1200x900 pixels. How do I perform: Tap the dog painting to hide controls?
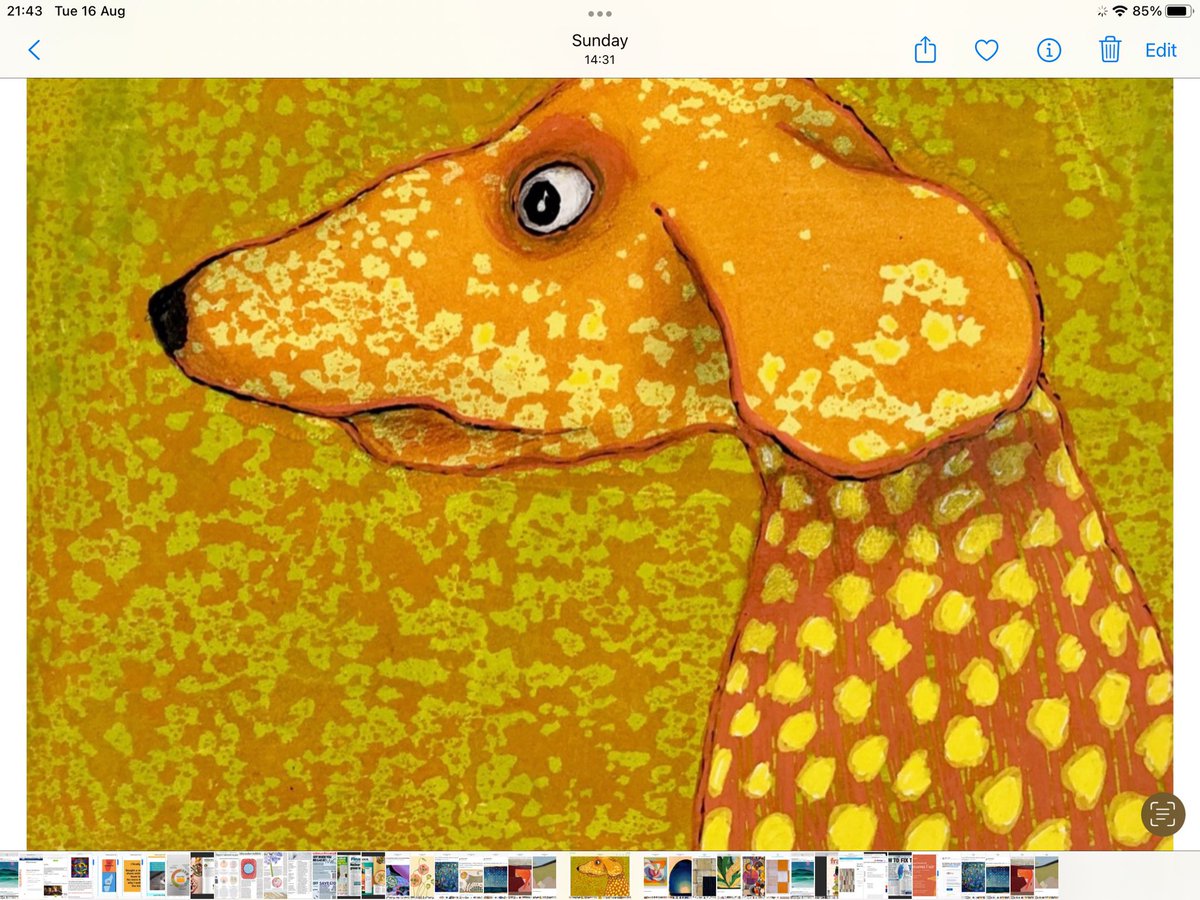coord(600,463)
